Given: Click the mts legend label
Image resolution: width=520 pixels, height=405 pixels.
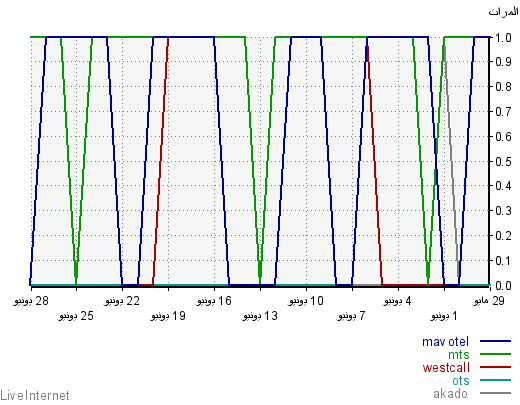Looking at the screenshot, I should click(459, 355).
